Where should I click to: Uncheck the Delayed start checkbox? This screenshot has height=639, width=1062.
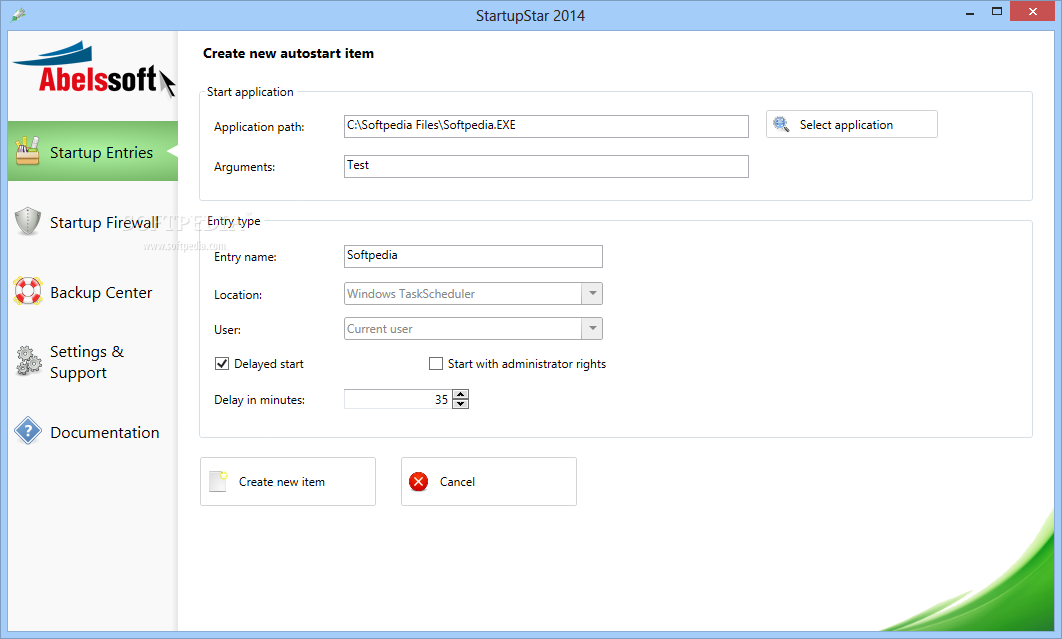pos(221,364)
